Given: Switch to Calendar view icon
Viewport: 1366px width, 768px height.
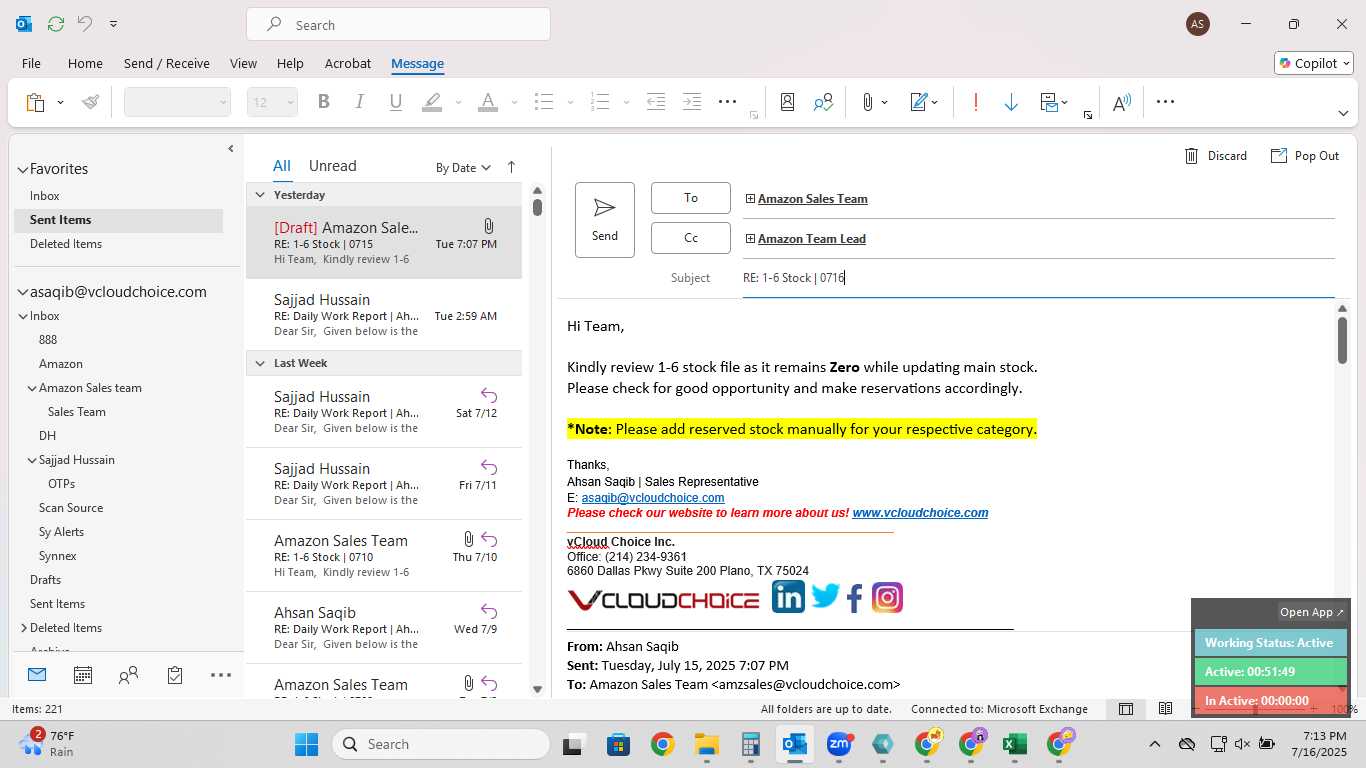Looking at the screenshot, I should pyautogui.click(x=83, y=675).
